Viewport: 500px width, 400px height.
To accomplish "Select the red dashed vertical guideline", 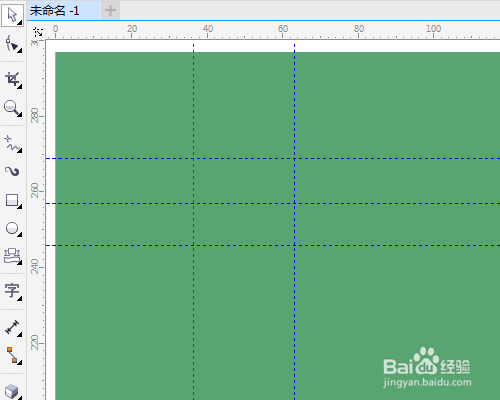I will (193, 221).
